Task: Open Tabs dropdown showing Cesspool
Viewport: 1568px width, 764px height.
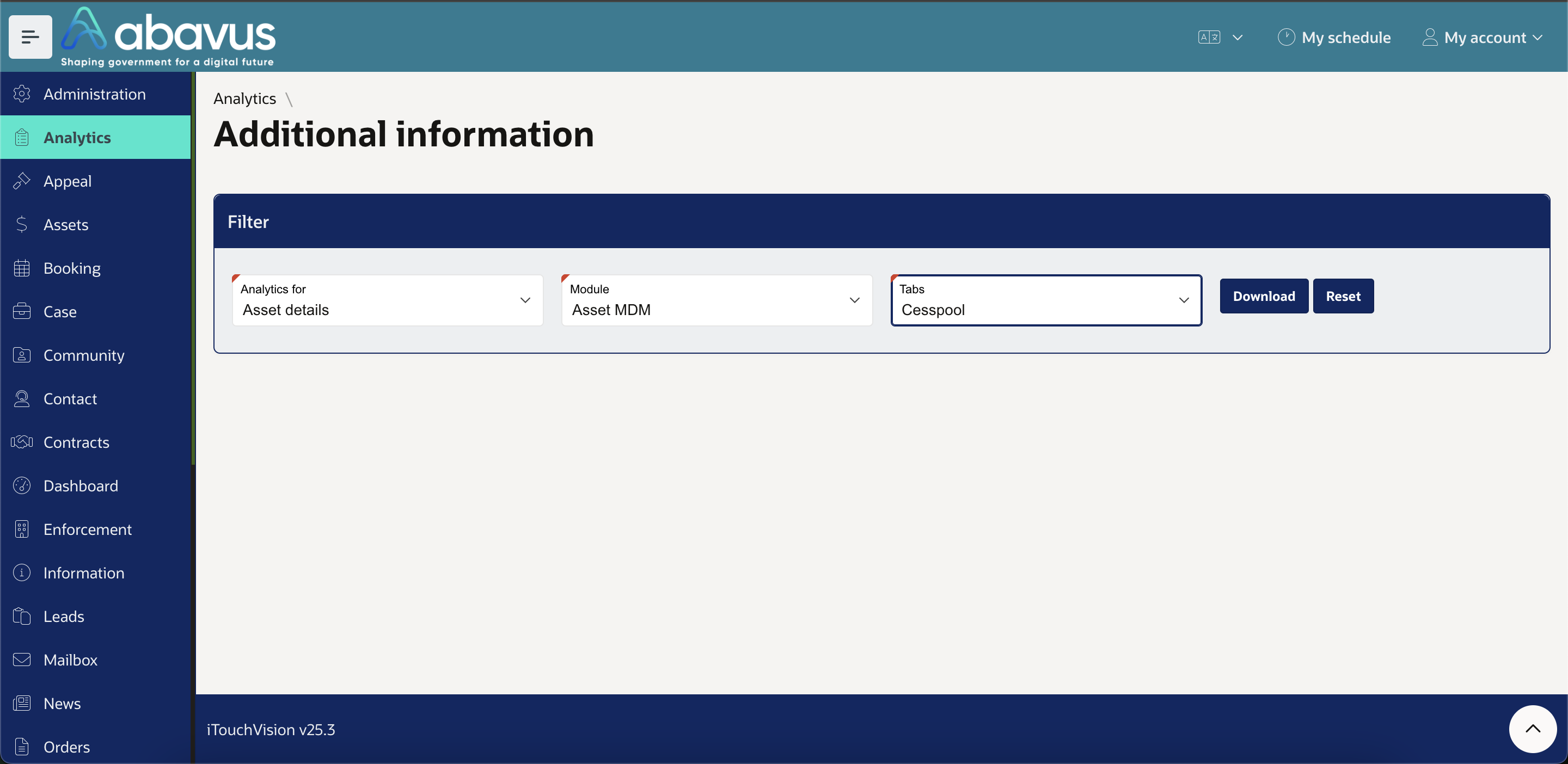Action: click(1046, 300)
